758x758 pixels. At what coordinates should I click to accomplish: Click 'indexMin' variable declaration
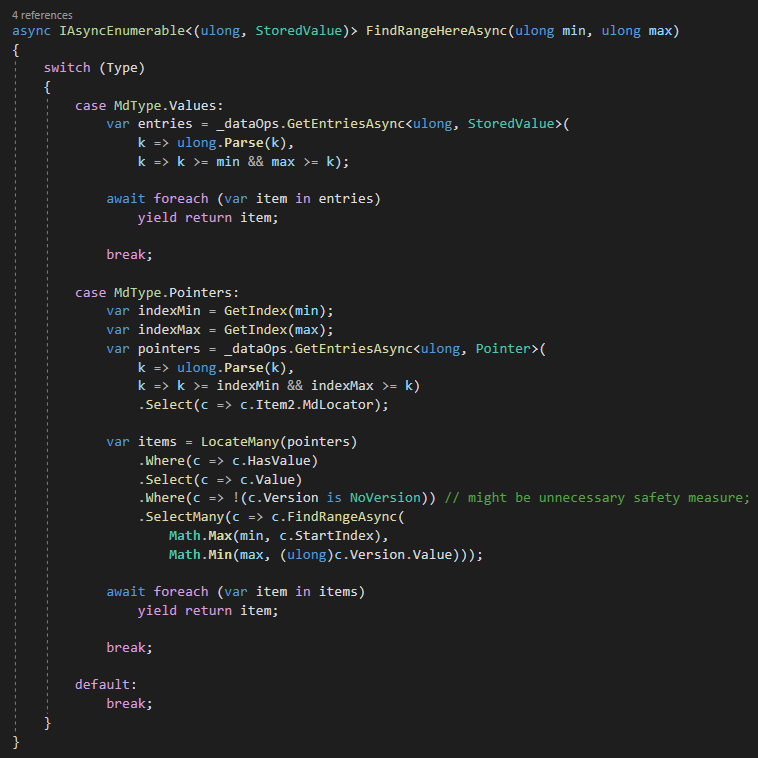coord(169,311)
